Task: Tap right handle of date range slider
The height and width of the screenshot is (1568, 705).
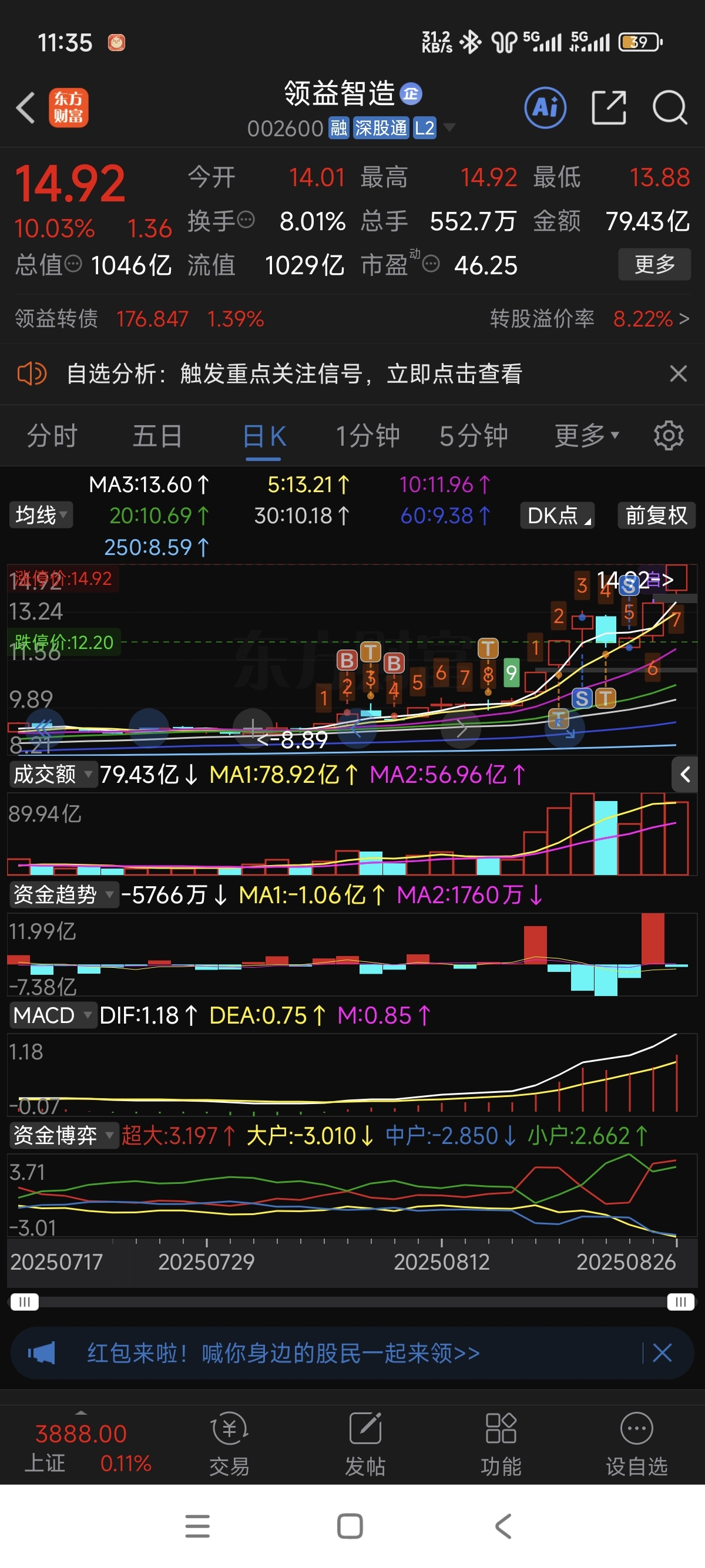Action: click(681, 1302)
